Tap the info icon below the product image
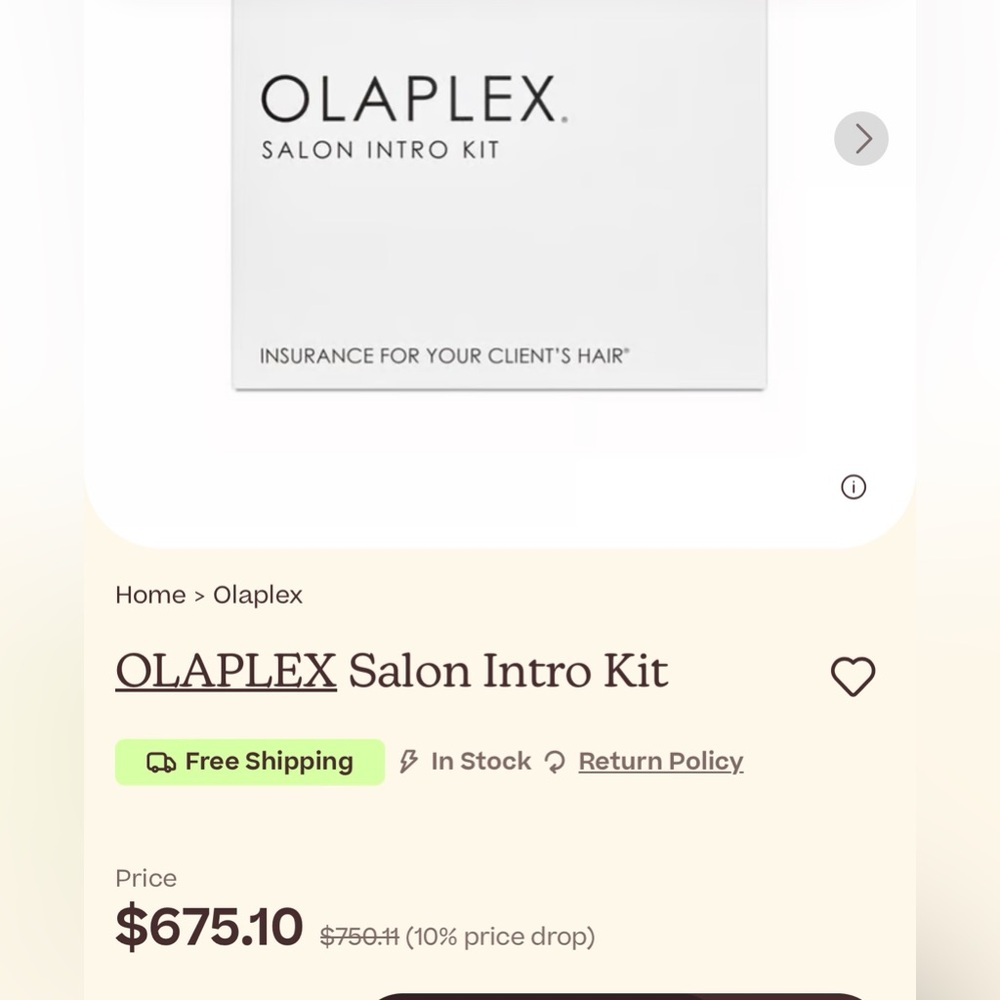 click(x=853, y=487)
